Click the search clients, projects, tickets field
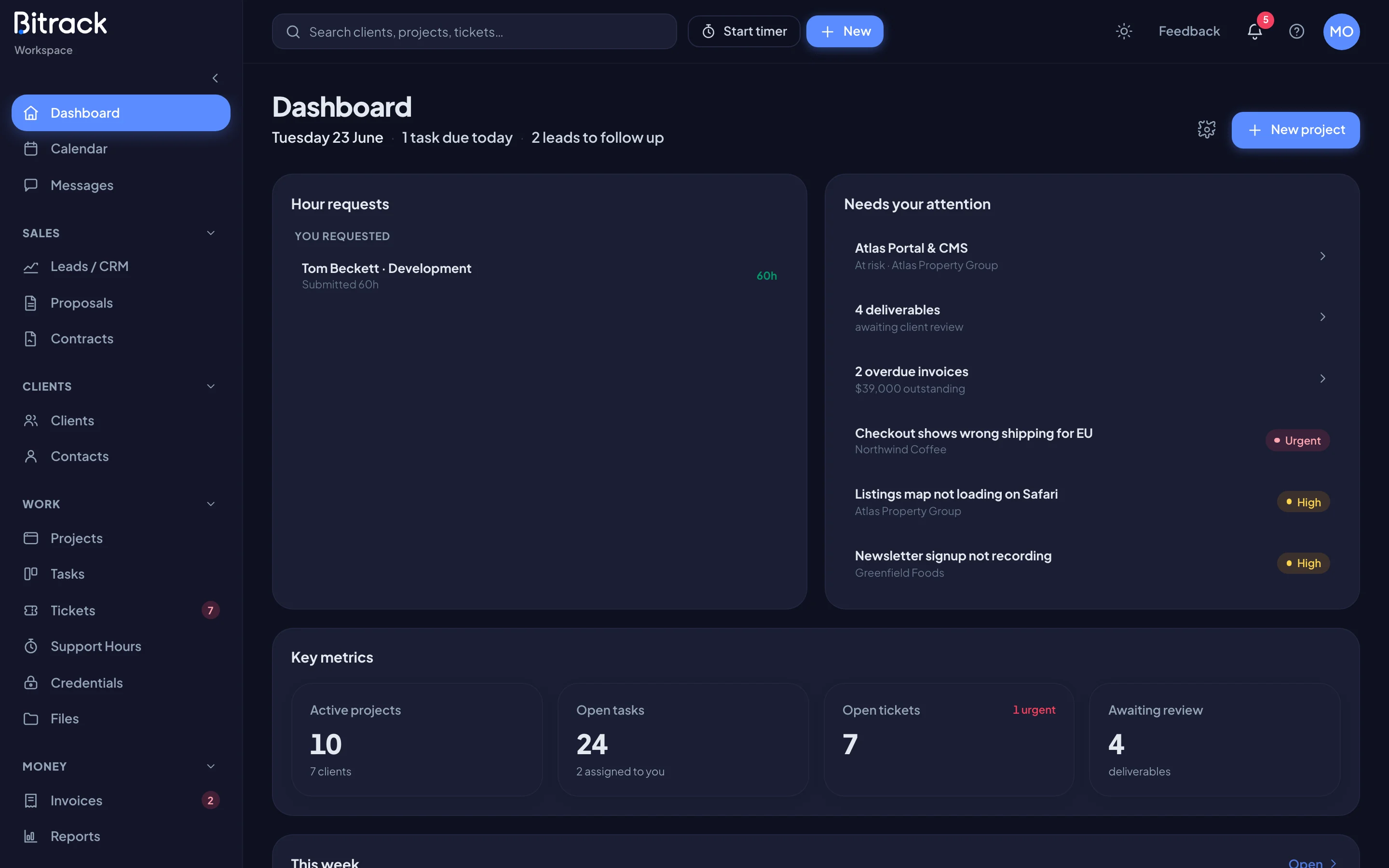Image resolution: width=1389 pixels, height=868 pixels. click(474, 31)
